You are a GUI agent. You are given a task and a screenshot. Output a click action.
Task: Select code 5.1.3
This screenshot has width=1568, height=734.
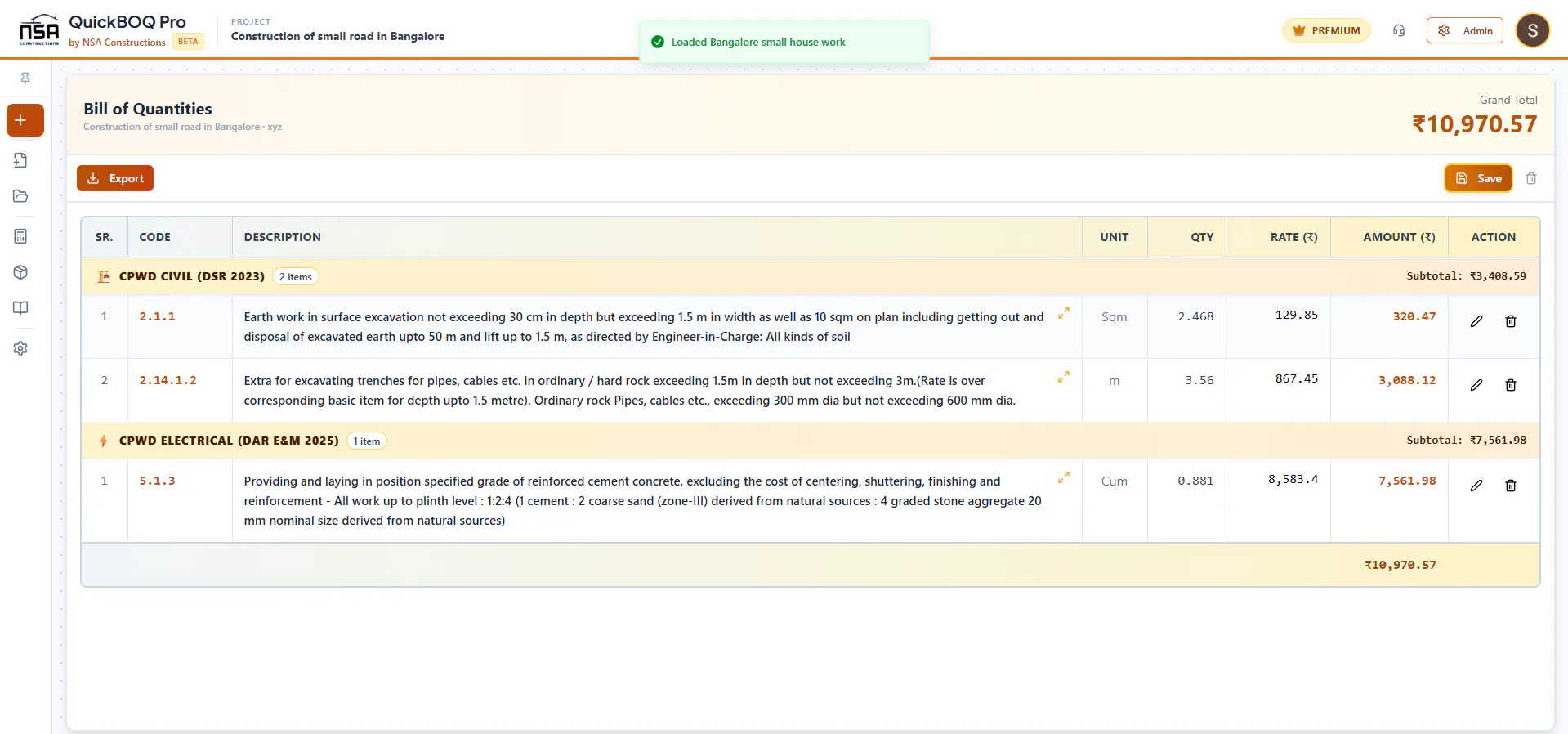pos(157,481)
